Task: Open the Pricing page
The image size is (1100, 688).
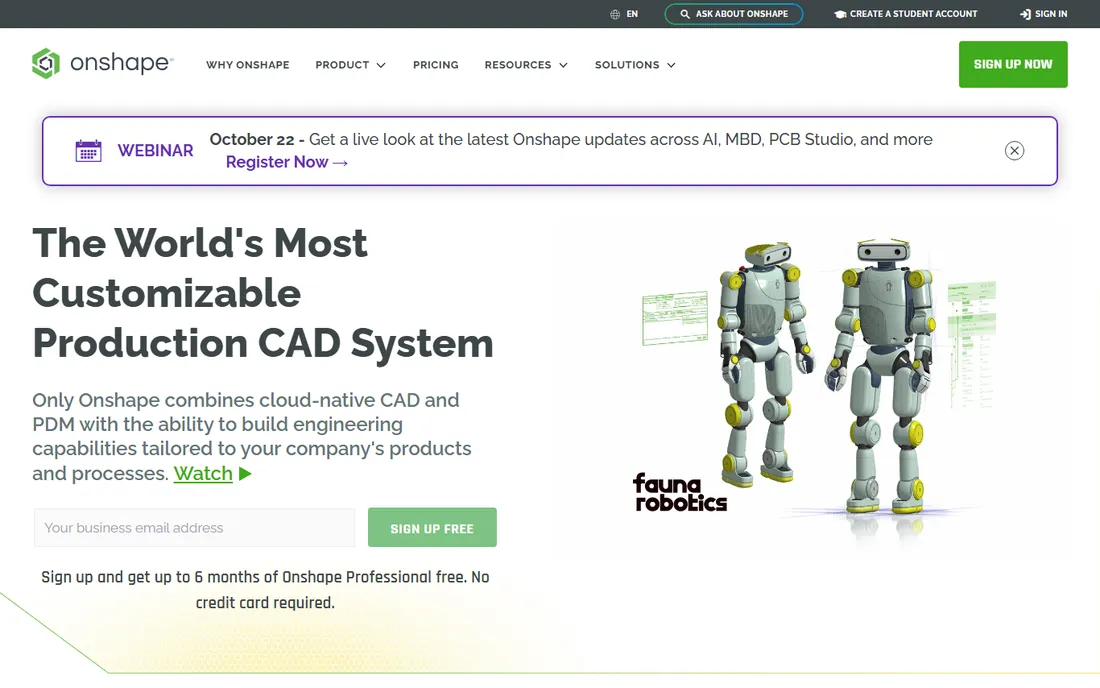Action: pos(436,65)
